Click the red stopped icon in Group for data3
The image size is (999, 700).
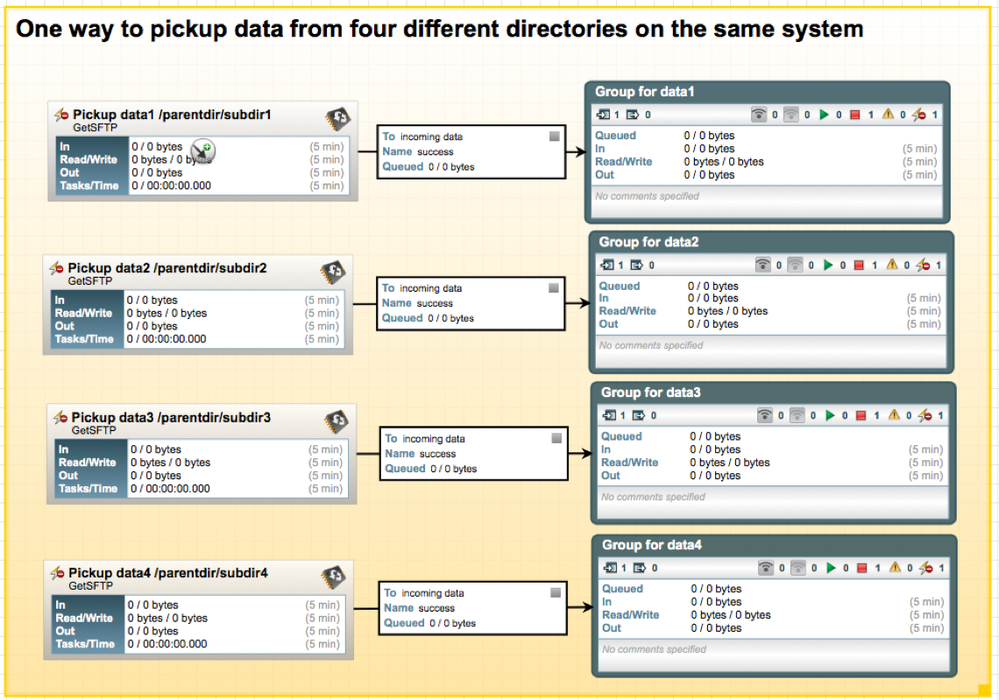[x=861, y=415]
